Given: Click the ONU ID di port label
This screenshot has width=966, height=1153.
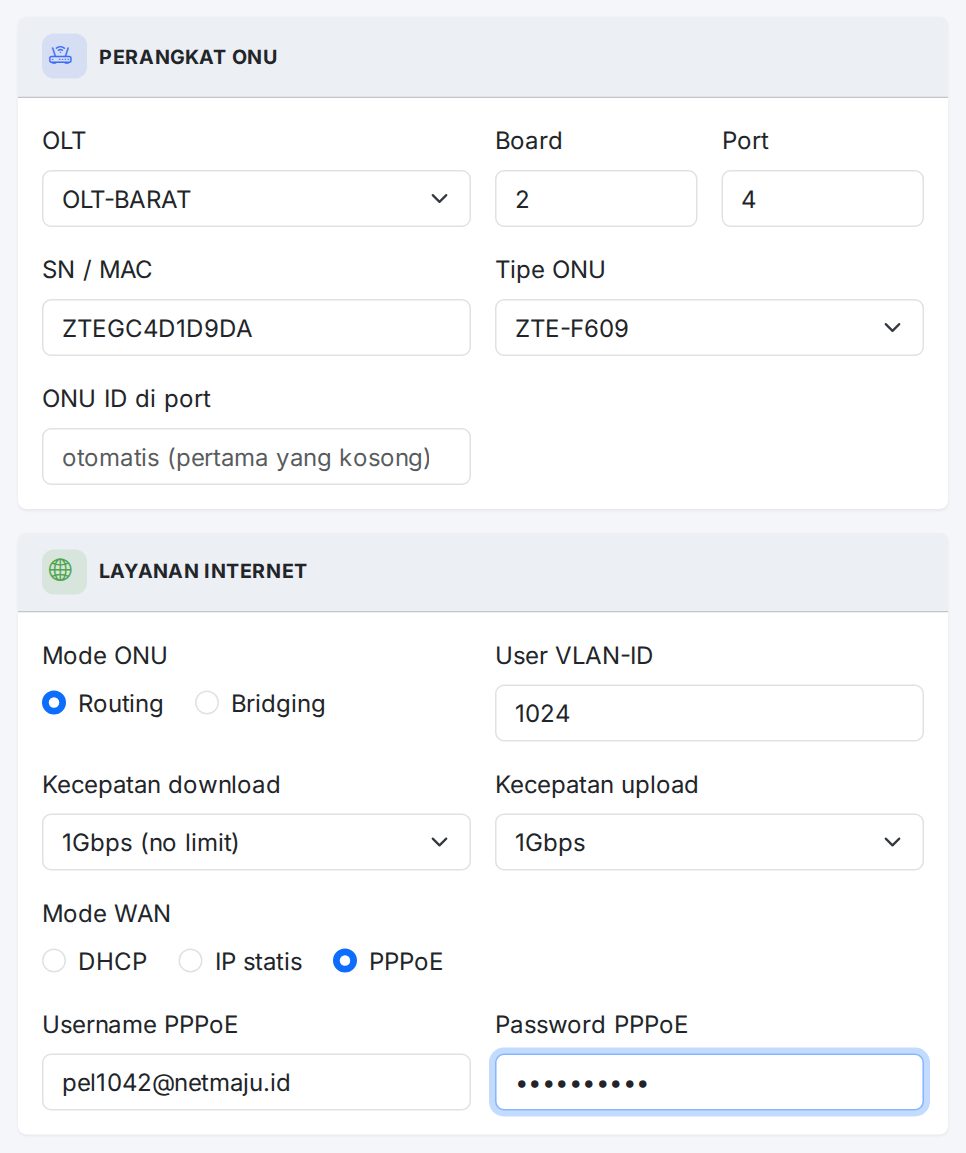Looking at the screenshot, I should click(x=126, y=399).
